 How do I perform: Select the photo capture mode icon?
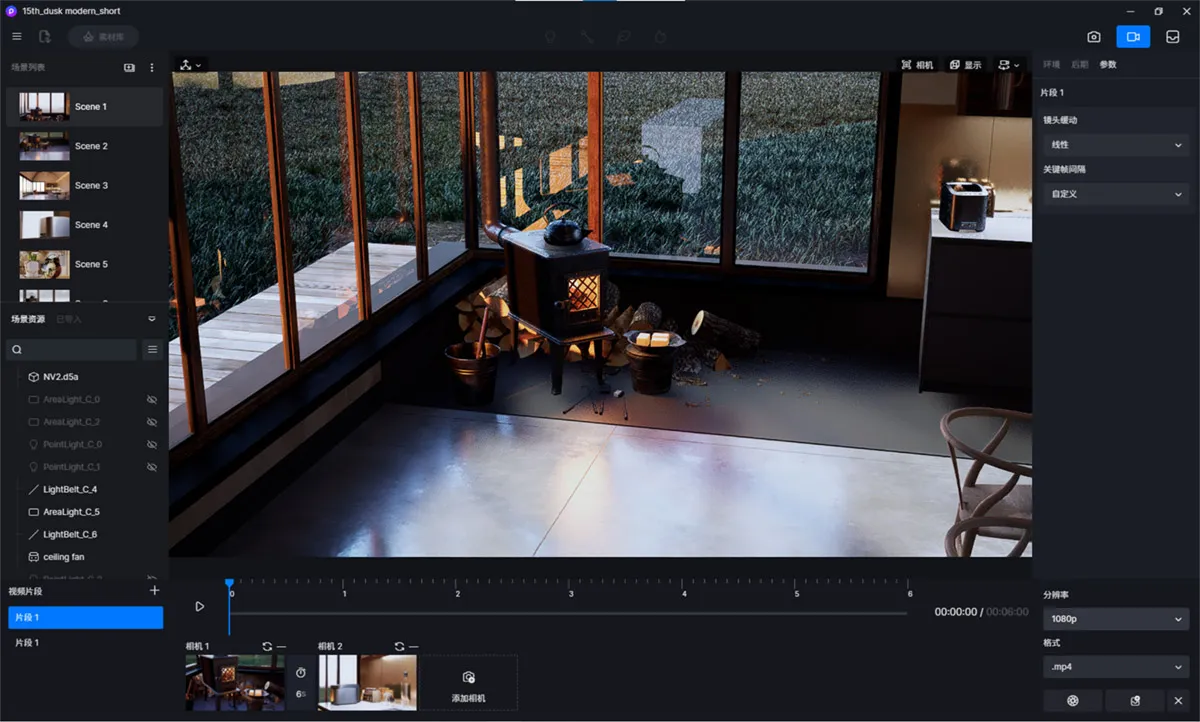(1094, 37)
